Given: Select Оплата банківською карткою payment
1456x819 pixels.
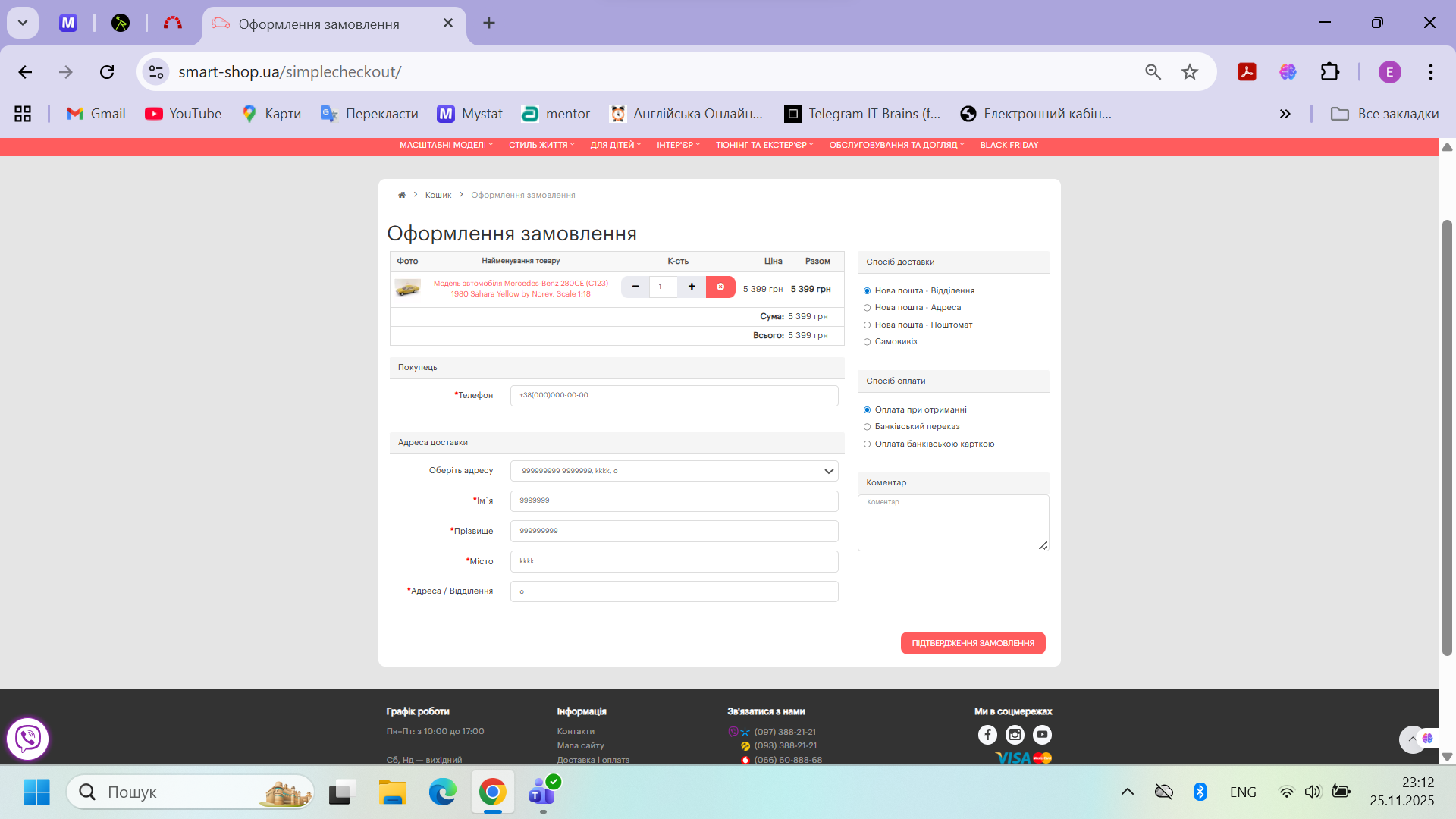Looking at the screenshot, I should pos(867,444).
